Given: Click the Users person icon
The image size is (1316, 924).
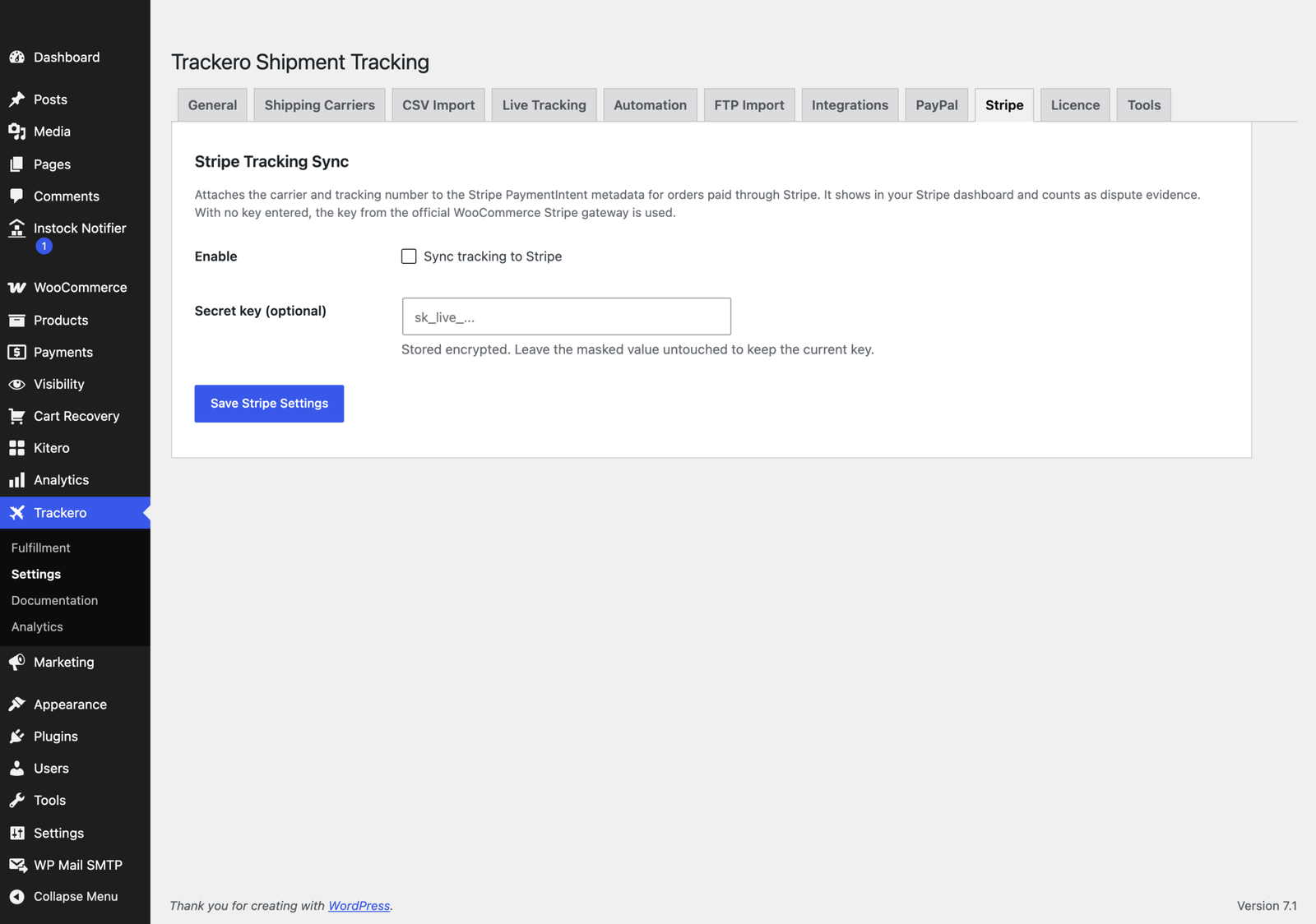Looking at the screenshot, I should click(x=16, y=769).
